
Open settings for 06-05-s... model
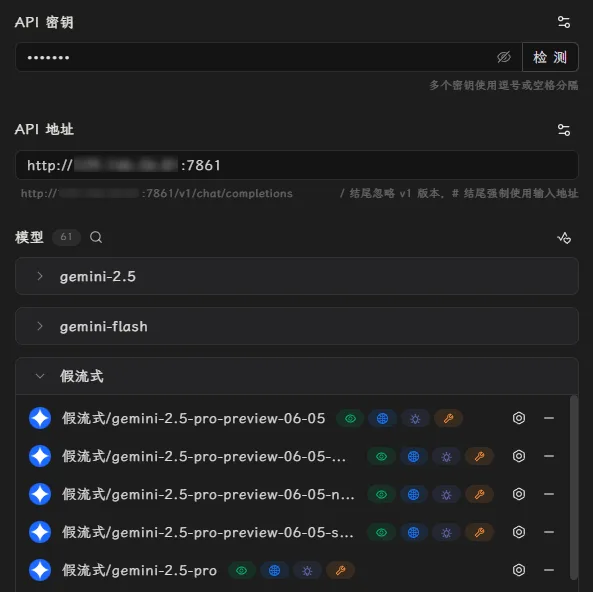[x=519, y=532]
